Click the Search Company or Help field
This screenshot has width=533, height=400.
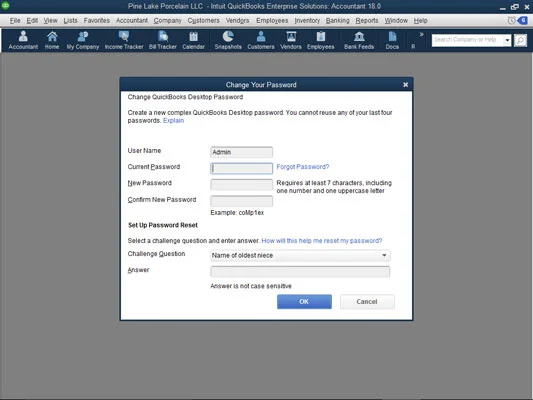click(x=468, y=40)
